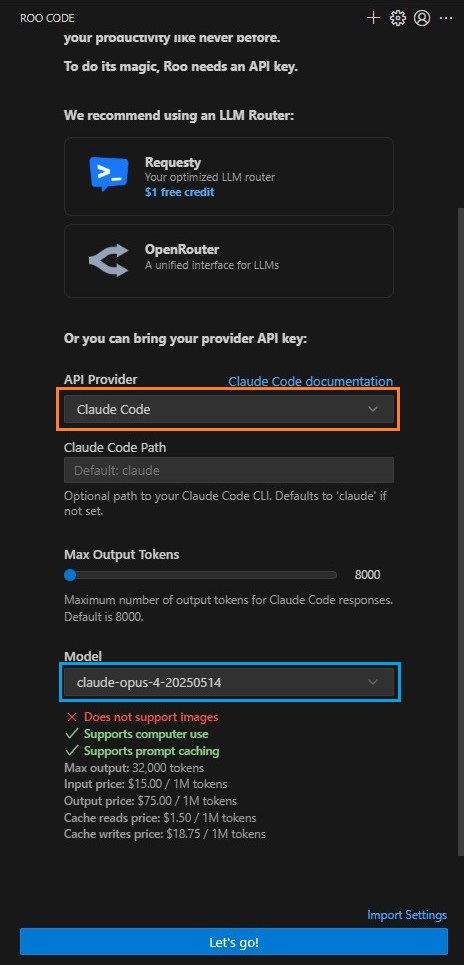Click the OpenRouter arrows logo icon
The image size is (464, 965).
109,260
